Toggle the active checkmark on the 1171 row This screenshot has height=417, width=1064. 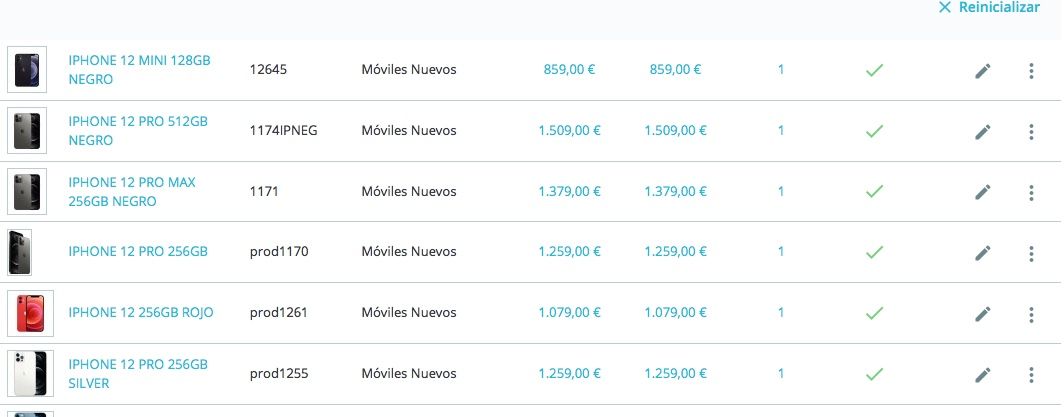tap(874, 192)
